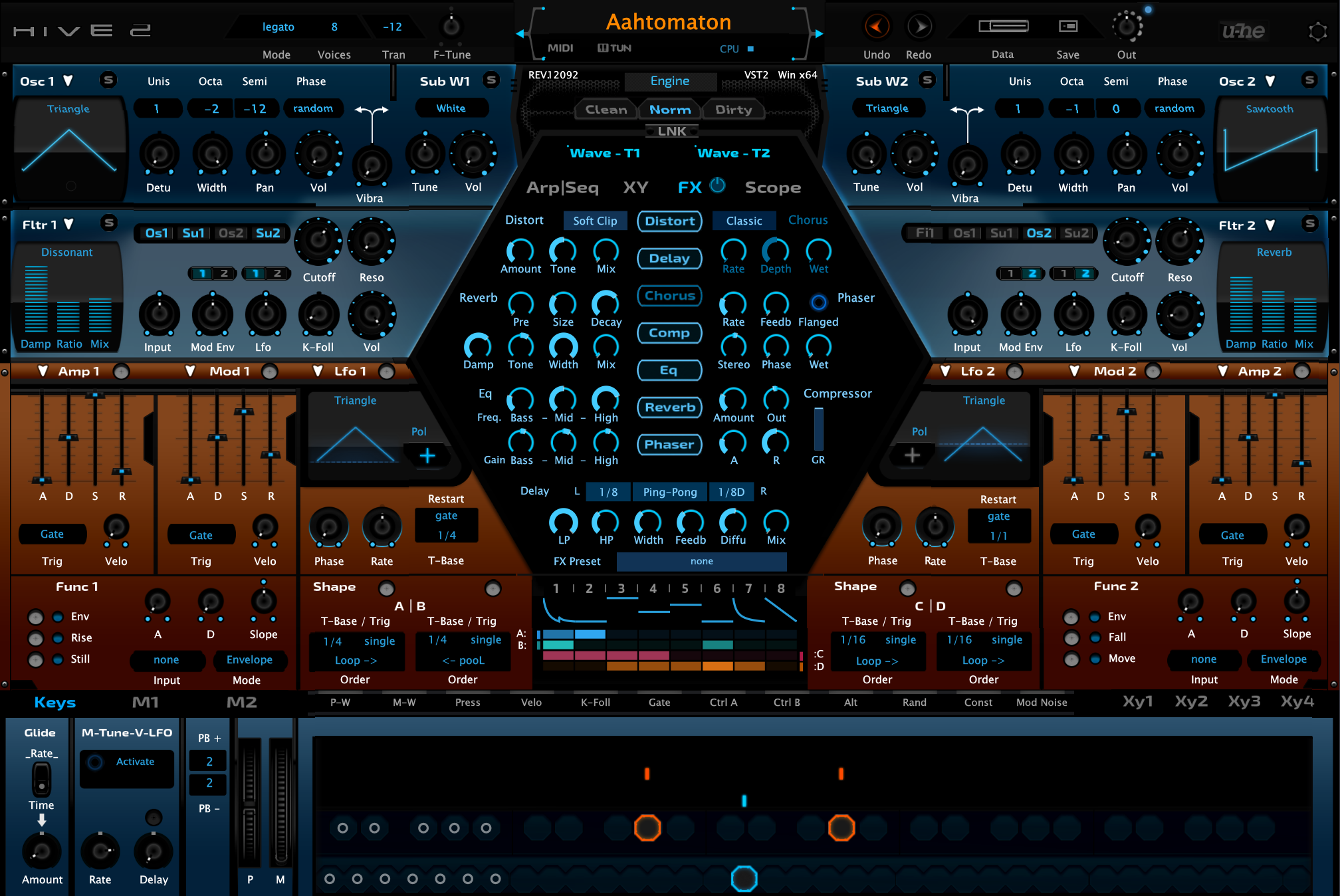Click the Fltr 2 solo S icon

(1310, 223)
